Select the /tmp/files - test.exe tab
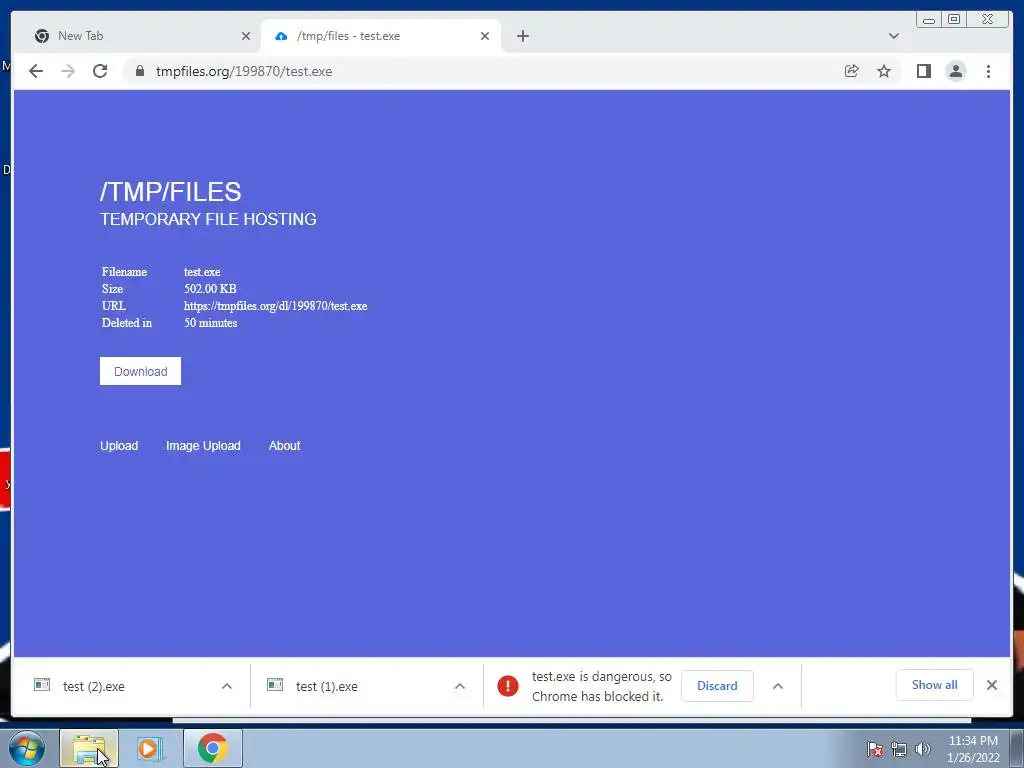The image size is (1024, 768). [381, 36]
